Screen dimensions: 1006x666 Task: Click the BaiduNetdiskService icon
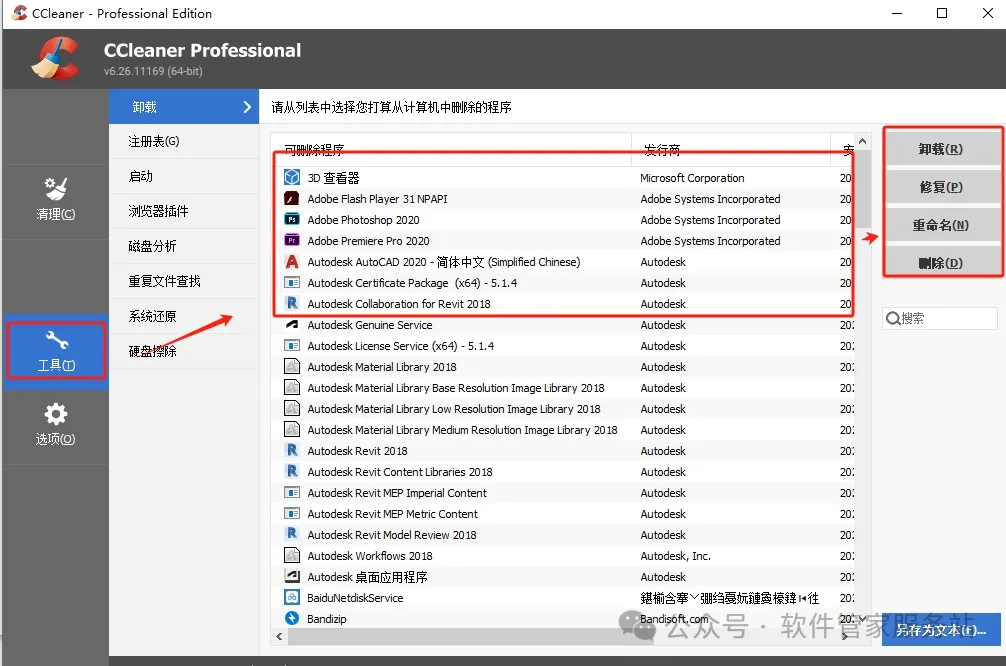coord(292,597)
